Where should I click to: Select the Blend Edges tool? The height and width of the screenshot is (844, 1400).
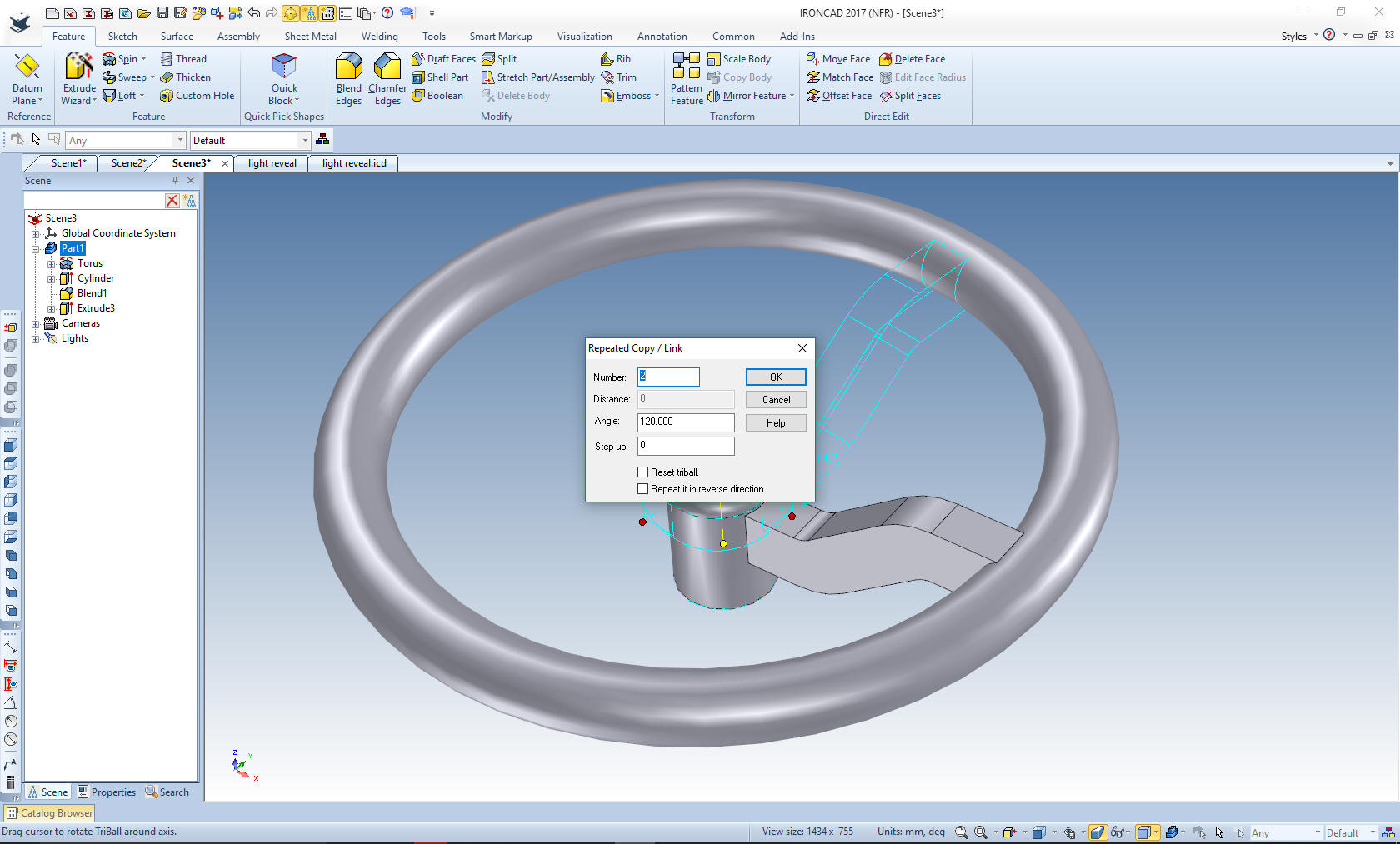[349, 79]
